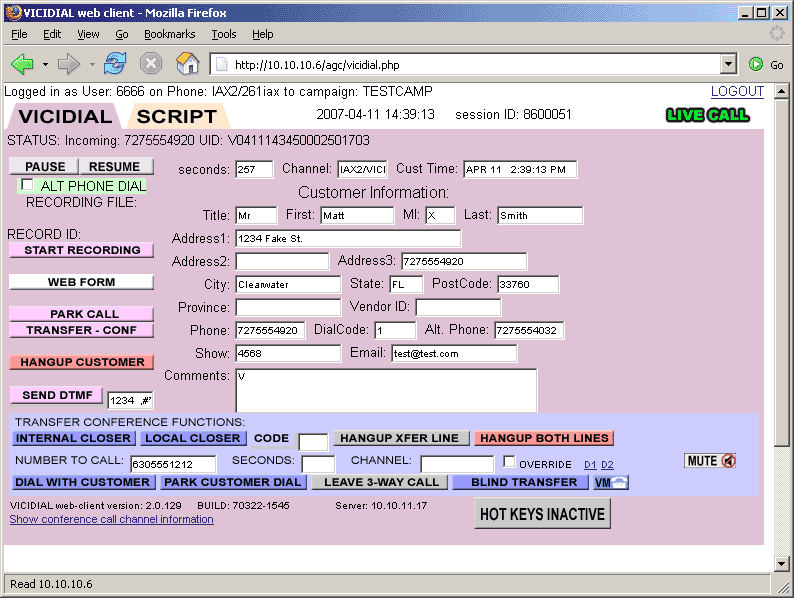Click the MUTE speaker icon

click(727, 461)
